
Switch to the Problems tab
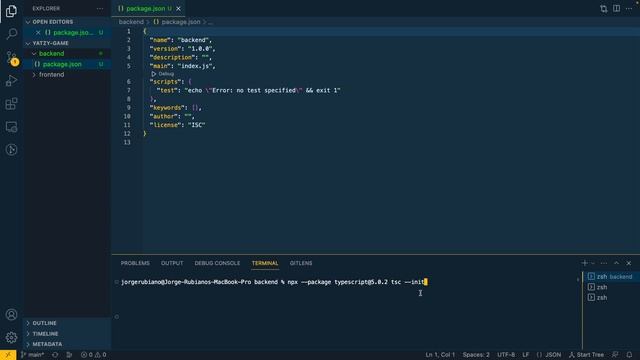[x=135, y=263]
